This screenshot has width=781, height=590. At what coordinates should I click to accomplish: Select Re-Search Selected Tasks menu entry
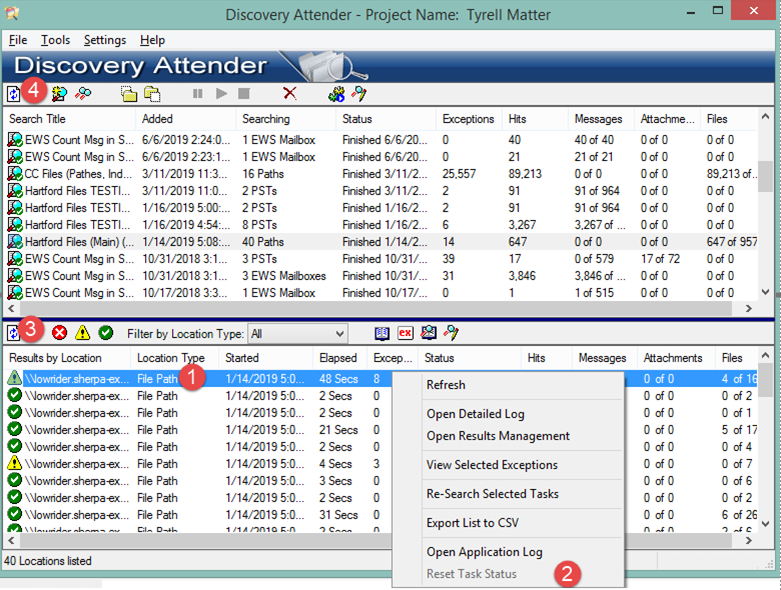tap(492, 494)
